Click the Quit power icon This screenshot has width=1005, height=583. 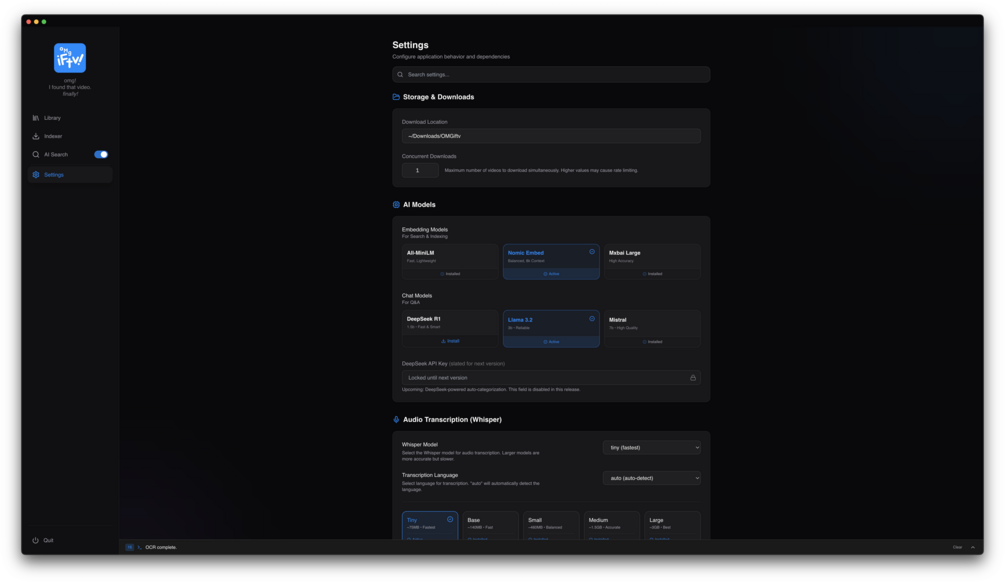[36, 541]
